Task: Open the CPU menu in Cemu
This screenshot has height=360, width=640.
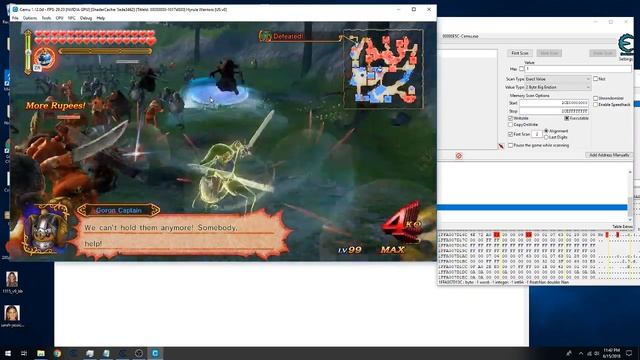Action: click(59, 18)
